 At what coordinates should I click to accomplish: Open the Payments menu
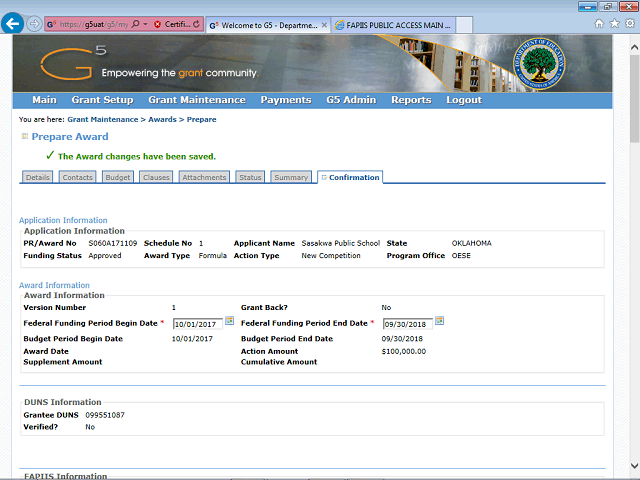pos(286,100)
